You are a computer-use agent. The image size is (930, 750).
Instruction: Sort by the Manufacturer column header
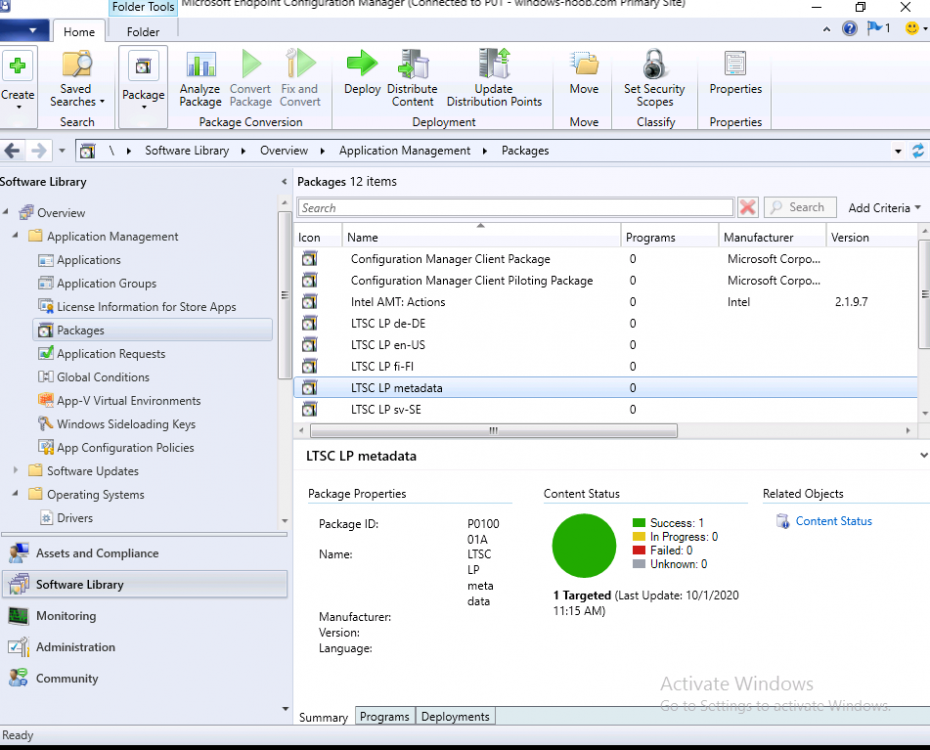[x=772, y=237]
